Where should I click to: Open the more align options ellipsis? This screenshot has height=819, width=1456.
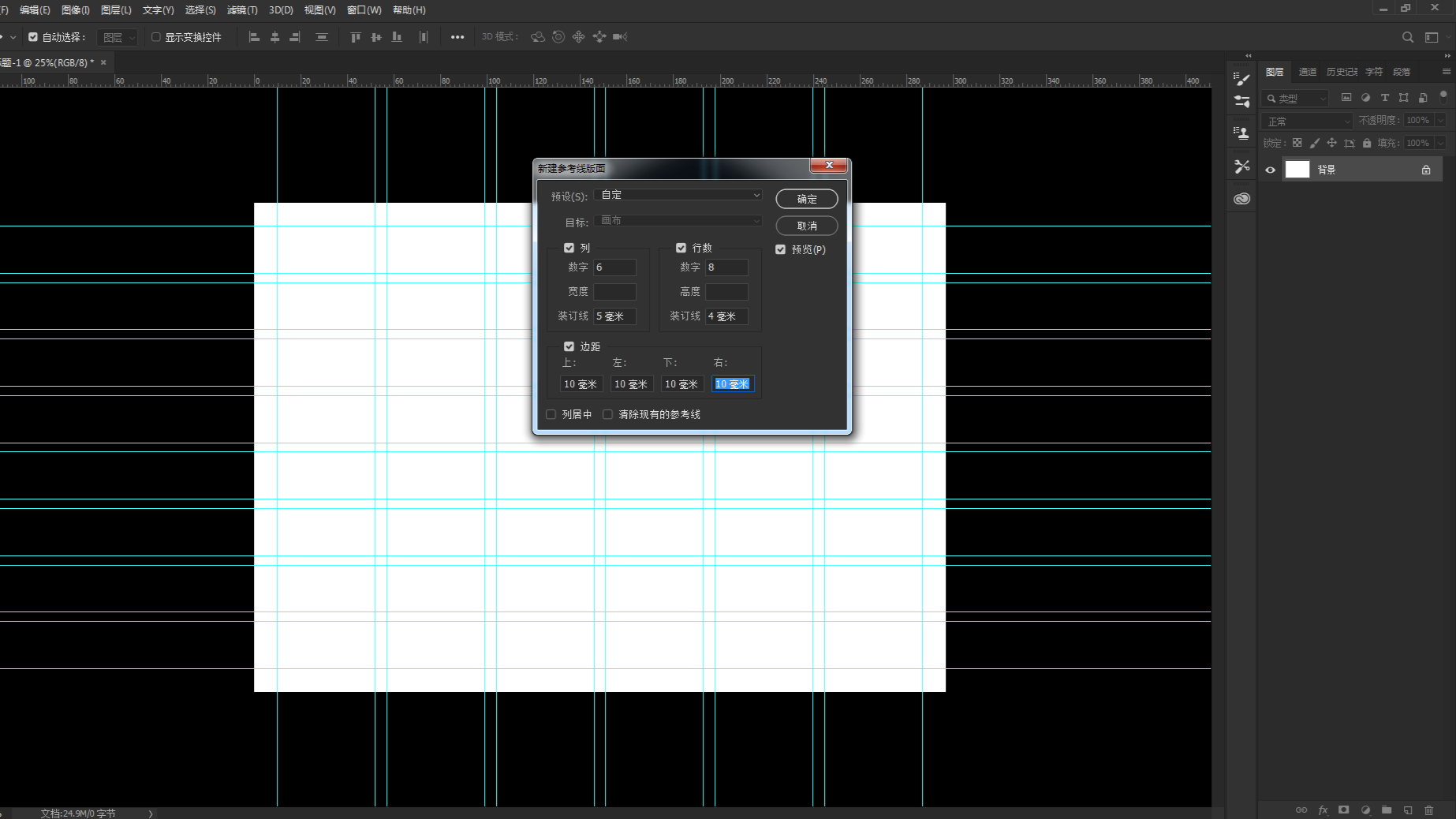coord(457,37)
